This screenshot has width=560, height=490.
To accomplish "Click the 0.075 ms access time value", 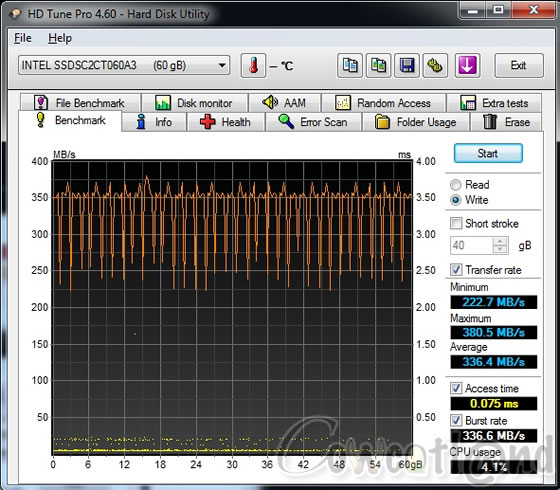I will pyautogui.click(x=494, y=404).
